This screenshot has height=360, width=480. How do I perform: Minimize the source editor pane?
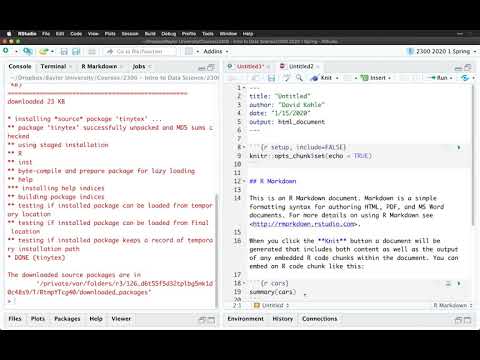tap(459, 68)
